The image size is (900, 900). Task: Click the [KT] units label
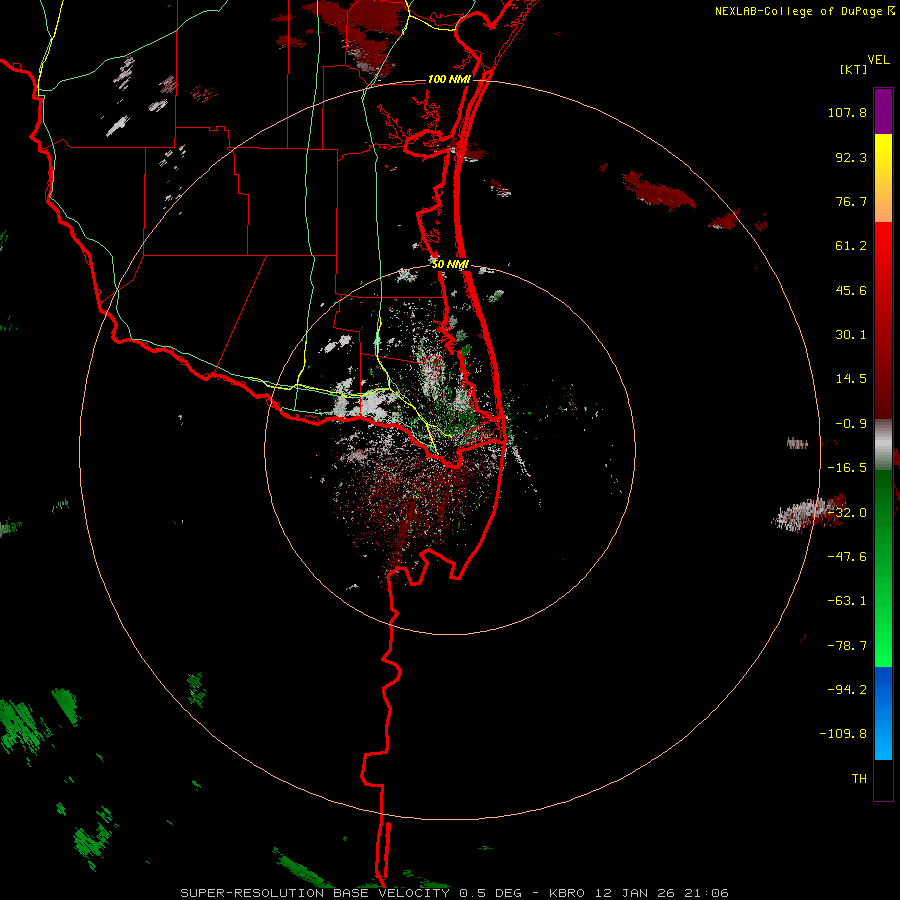(x=853, y=69)
